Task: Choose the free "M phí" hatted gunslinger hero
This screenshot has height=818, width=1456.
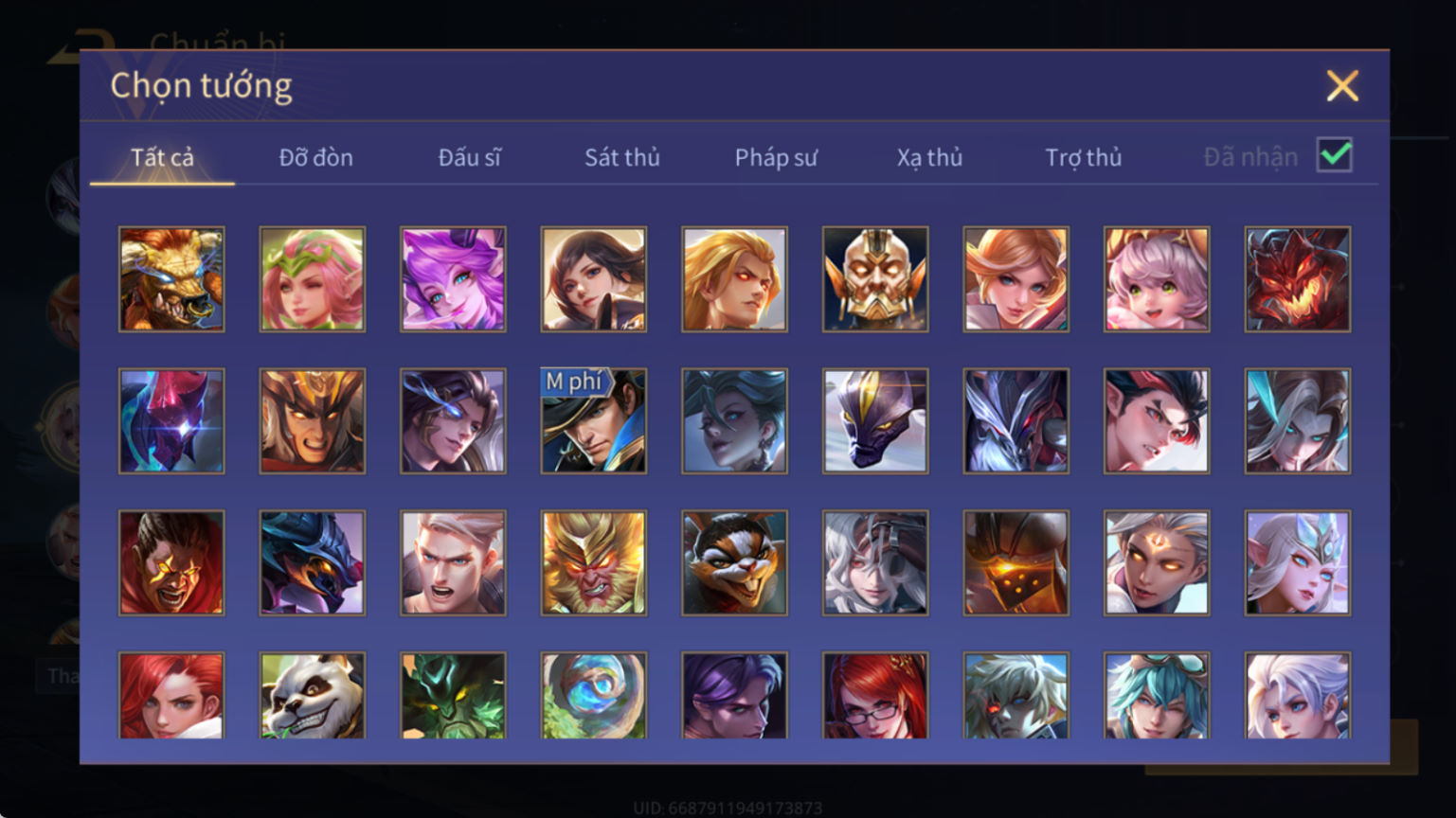Action: [x=594, y=421]
